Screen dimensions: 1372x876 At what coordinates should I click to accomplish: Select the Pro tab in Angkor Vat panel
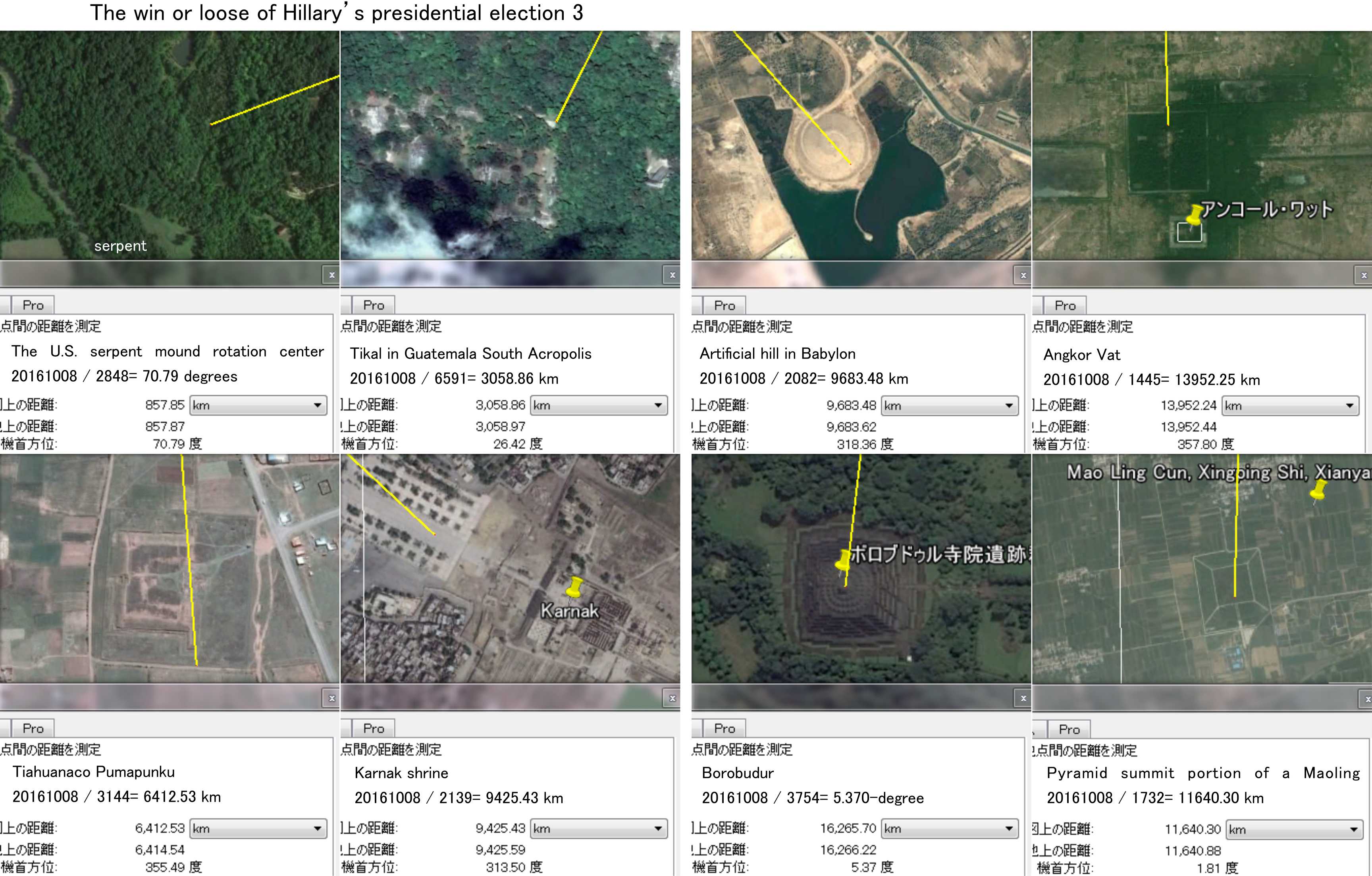tap(1065, 306)
